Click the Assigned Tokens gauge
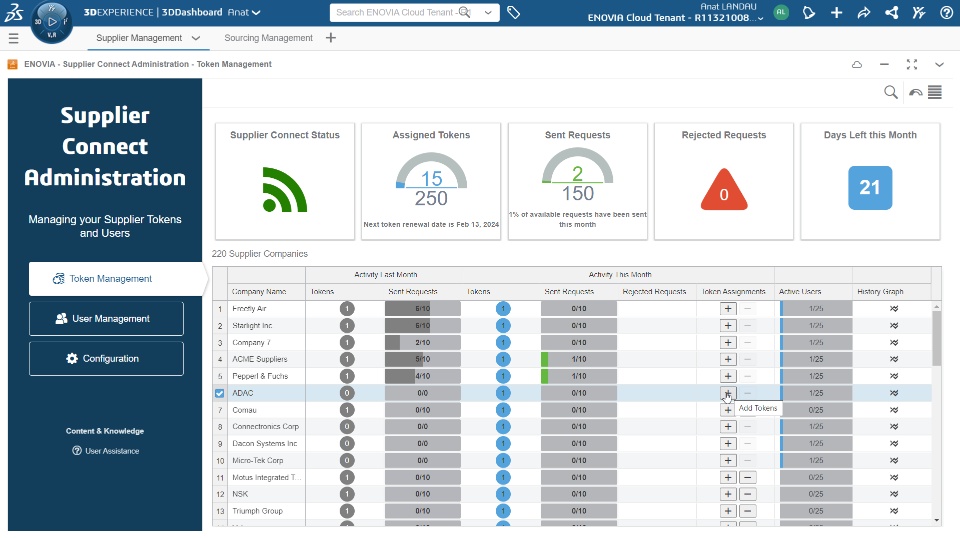 [x=431, y=181]
